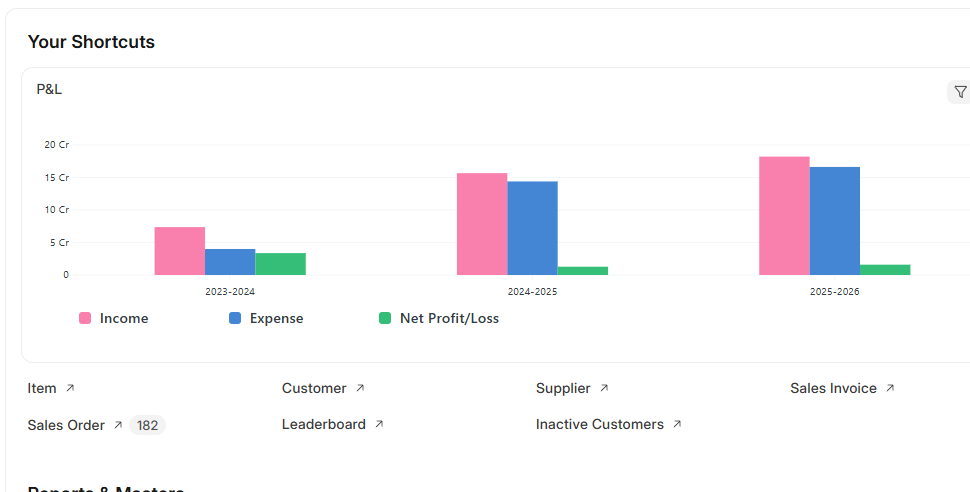This screenshot has height=492, width=970.
Task: Click the arrow icon beside Leaderboard
Action: point(379,424)
